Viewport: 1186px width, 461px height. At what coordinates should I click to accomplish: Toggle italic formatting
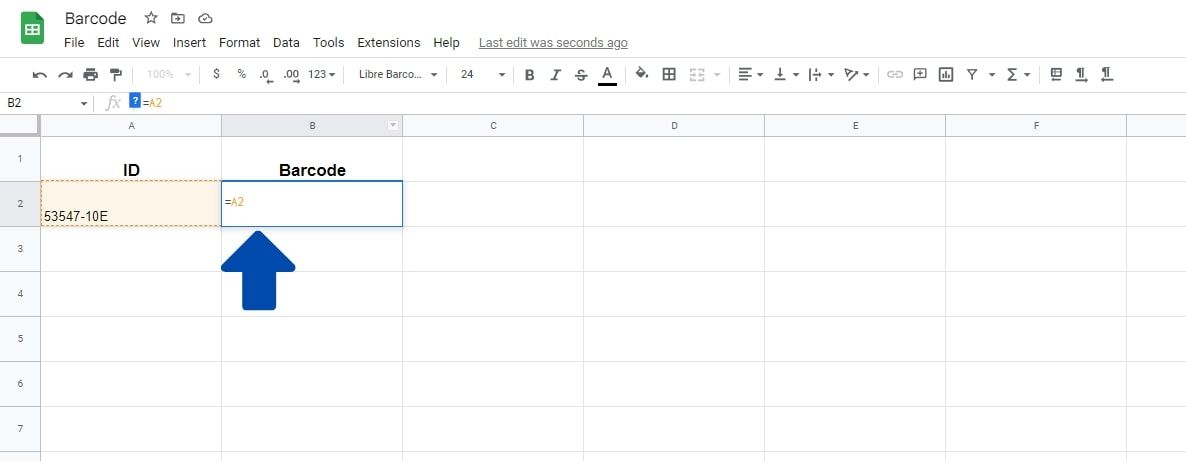tap(555, 74)
